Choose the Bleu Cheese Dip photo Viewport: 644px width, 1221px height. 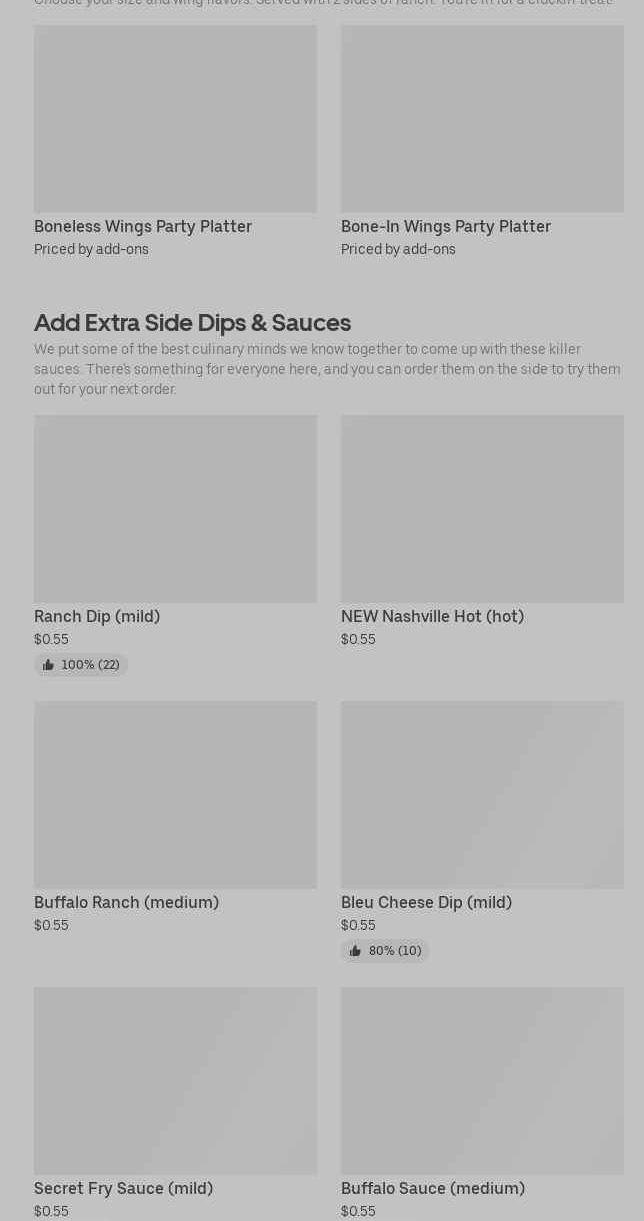tap(482, 794)
